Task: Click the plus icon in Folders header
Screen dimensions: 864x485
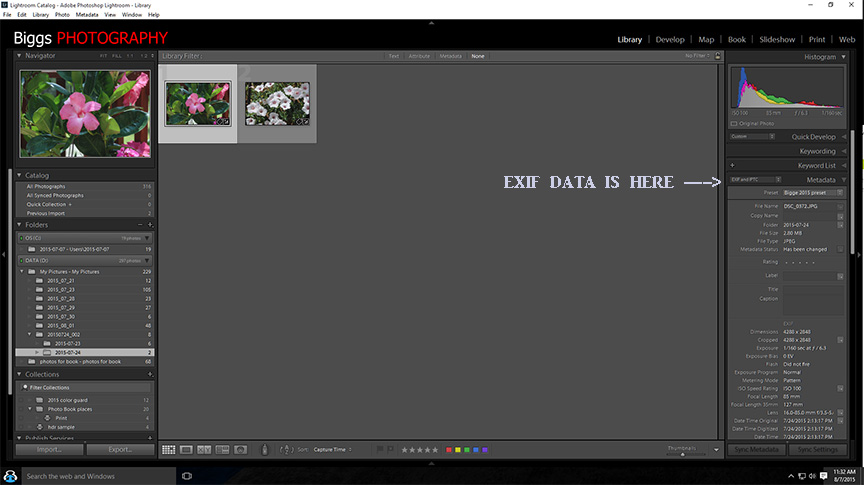Action: coord(150,225)
